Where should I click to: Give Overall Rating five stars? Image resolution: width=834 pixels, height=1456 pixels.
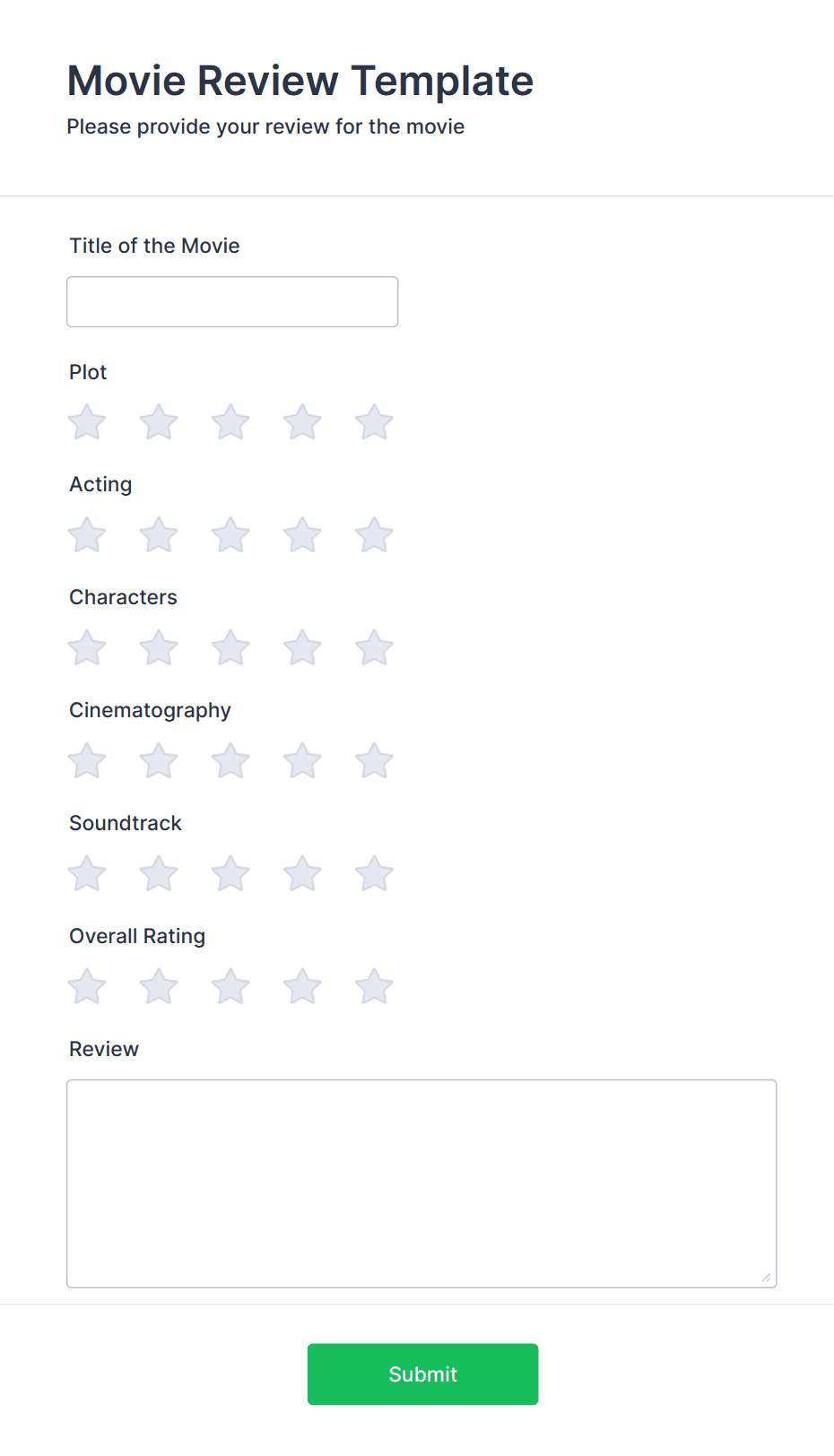[x=374, y=986]
